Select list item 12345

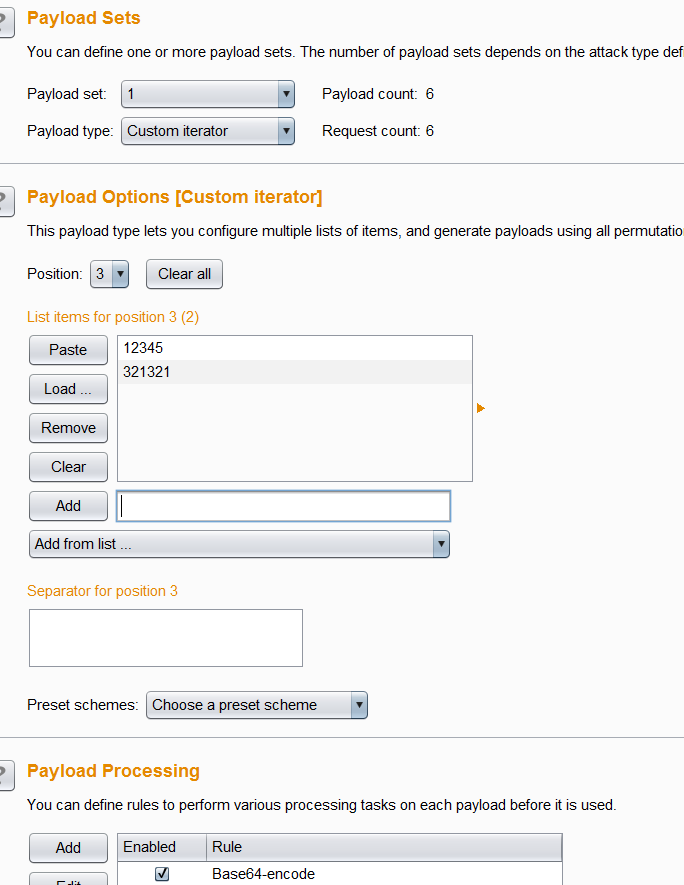tap(295, 348)
